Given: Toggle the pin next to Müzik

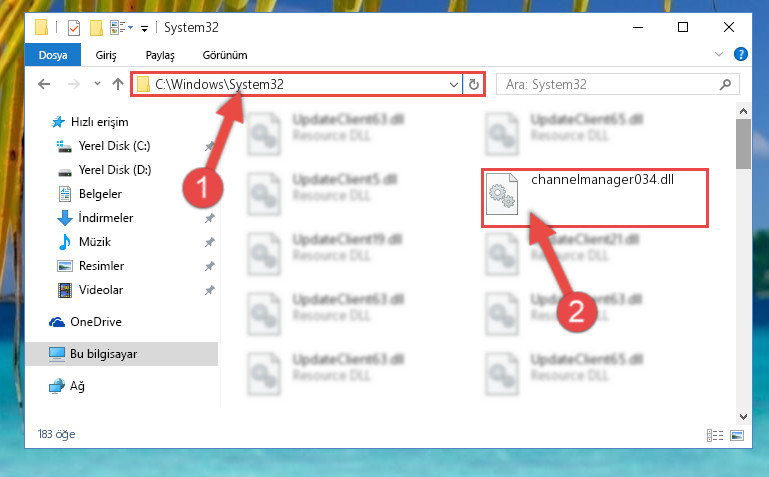Looking at the screenshot, I should pos(209,242).
